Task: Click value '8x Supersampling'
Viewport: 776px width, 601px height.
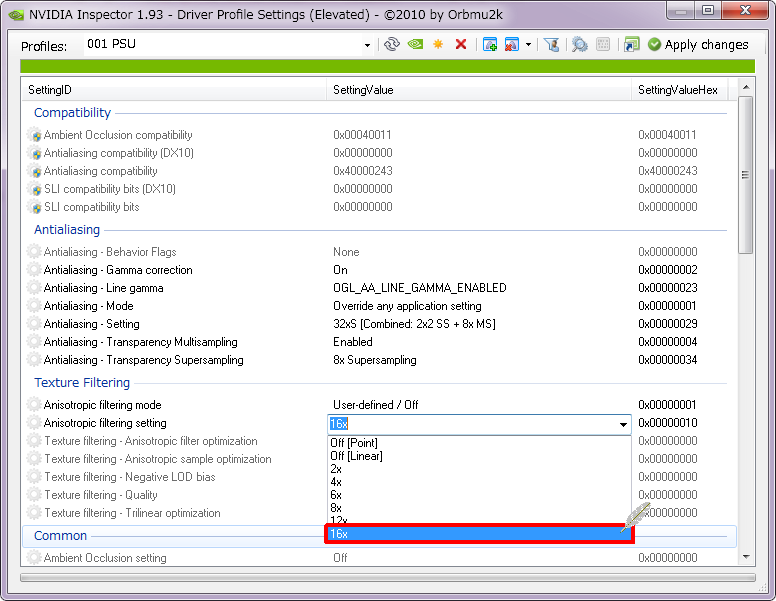Action: point(375,360)
